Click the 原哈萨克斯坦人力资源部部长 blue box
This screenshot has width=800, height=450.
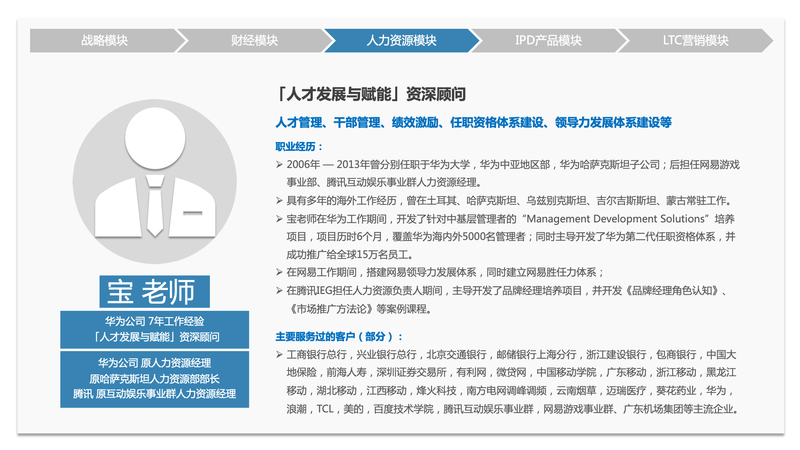tap(153, 380)
